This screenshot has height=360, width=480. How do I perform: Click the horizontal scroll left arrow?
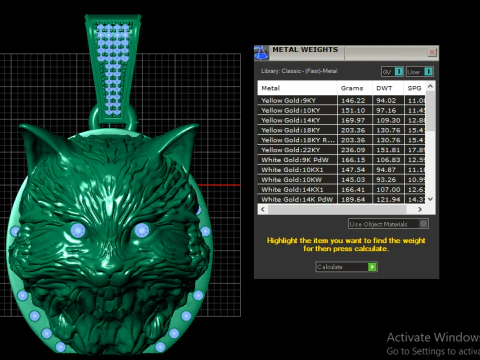pos(263,209)
